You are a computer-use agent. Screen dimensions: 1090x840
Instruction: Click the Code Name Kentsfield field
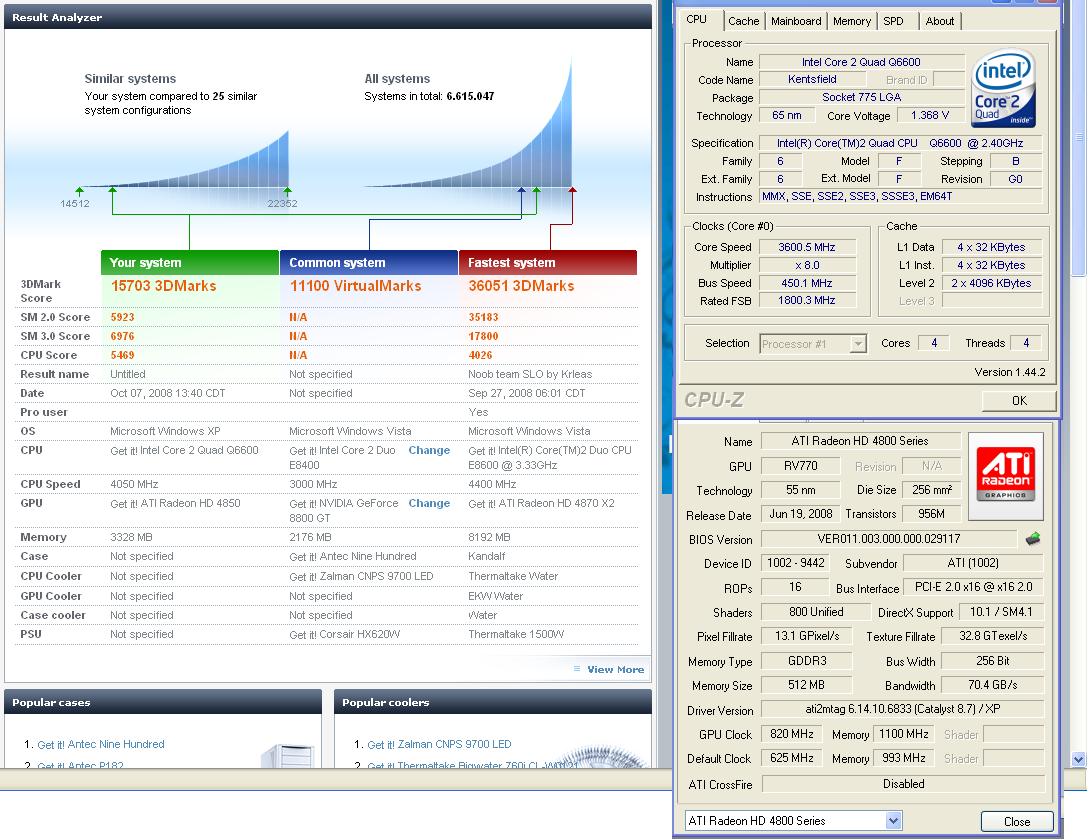pos(812,79)
